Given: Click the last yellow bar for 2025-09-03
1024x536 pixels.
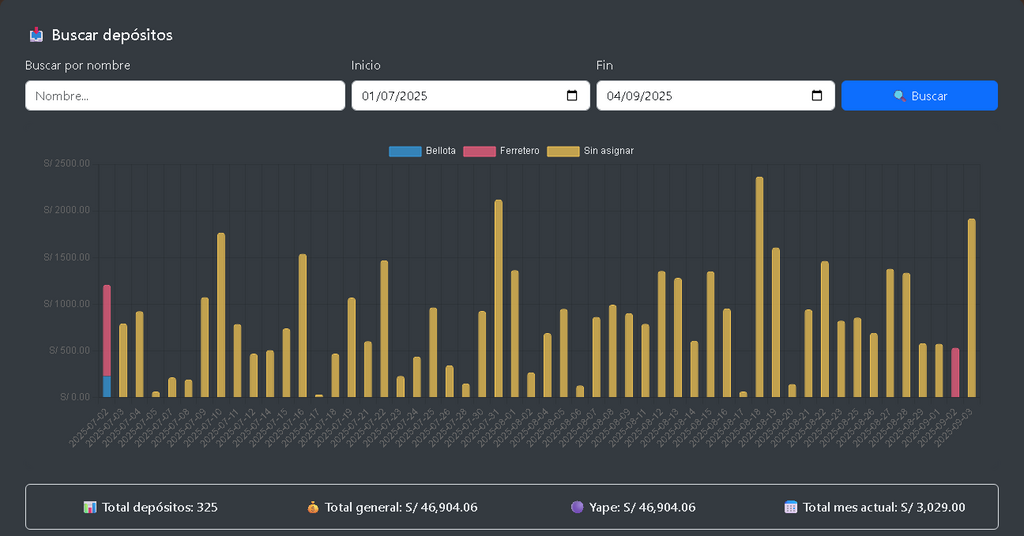Looking at the screenshot, I should (971, 308).
